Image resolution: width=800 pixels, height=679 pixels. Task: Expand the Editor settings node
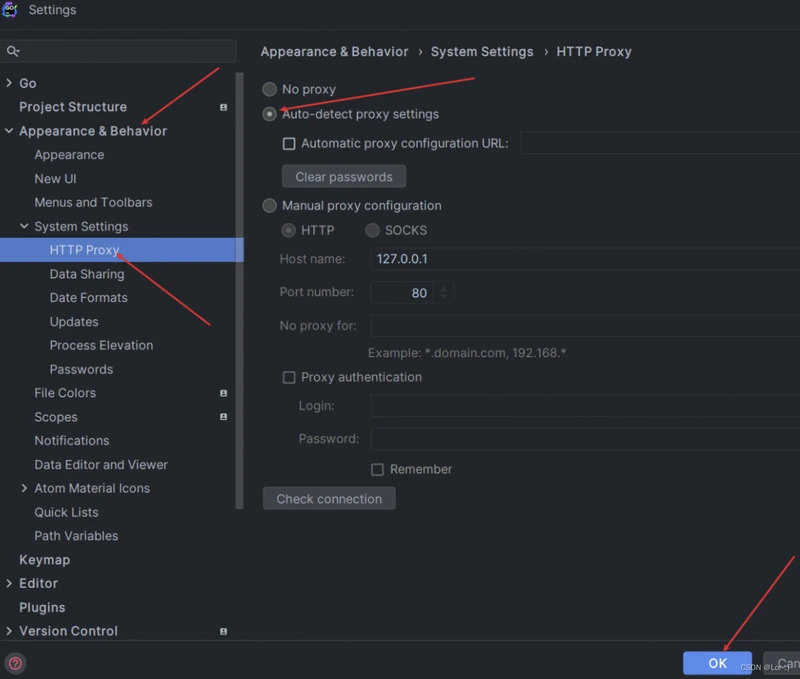coord(9,583)
